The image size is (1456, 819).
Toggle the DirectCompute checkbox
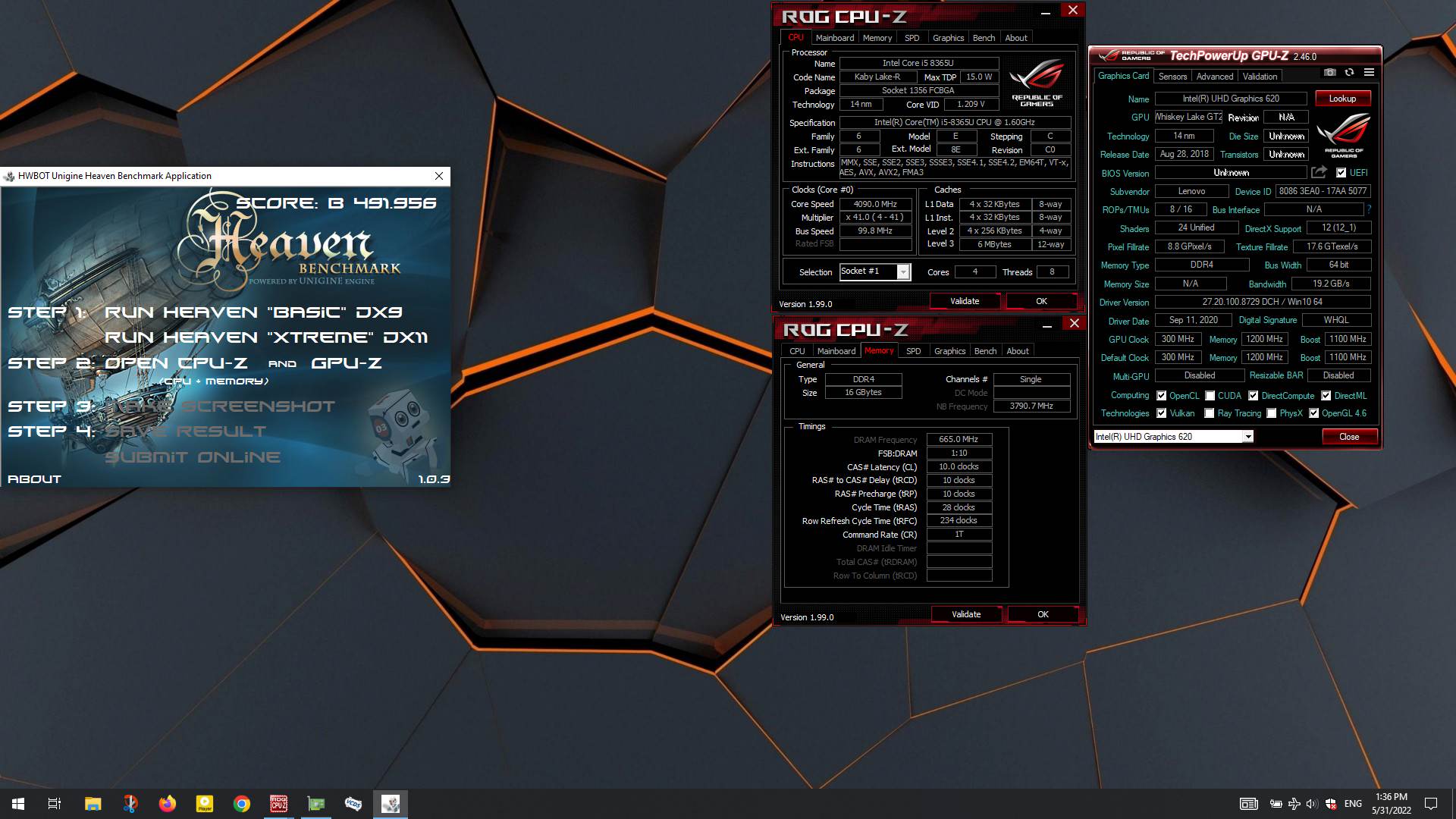(1253, 396)
